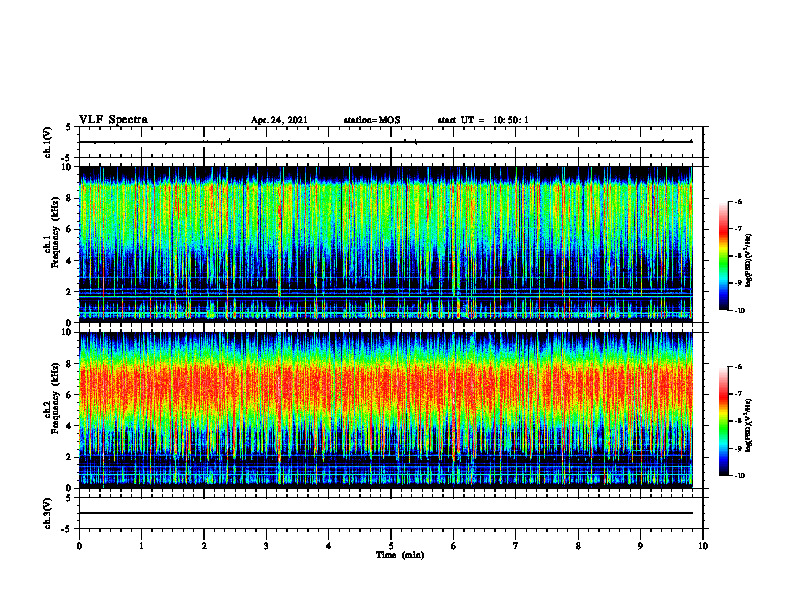This screenshot has width=792, height=612.
Task: Click the "10" tick on ch.1 frequency axis
Action: click(68, 167)
